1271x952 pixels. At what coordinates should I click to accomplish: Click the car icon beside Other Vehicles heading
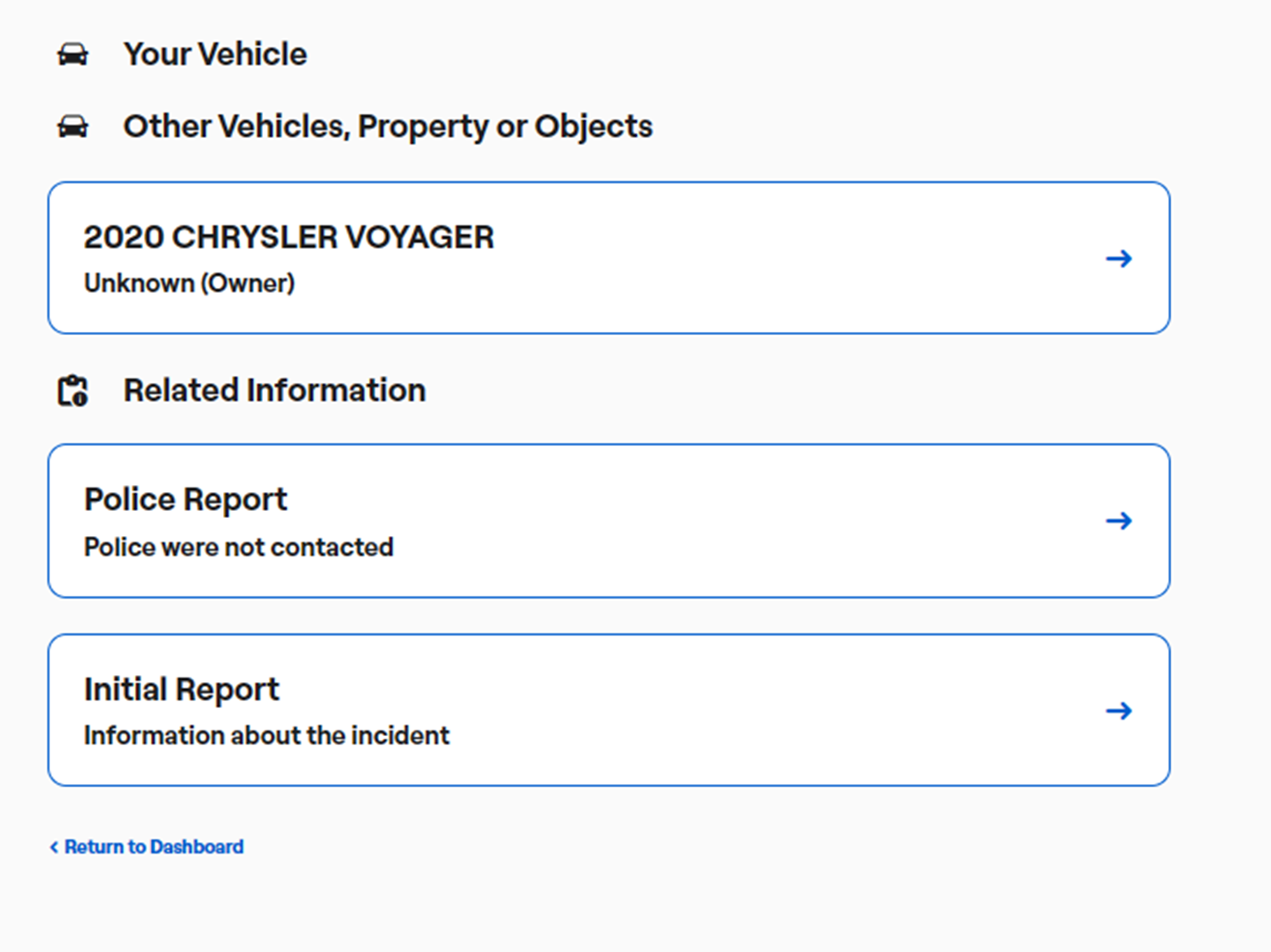tap(73, 126)
